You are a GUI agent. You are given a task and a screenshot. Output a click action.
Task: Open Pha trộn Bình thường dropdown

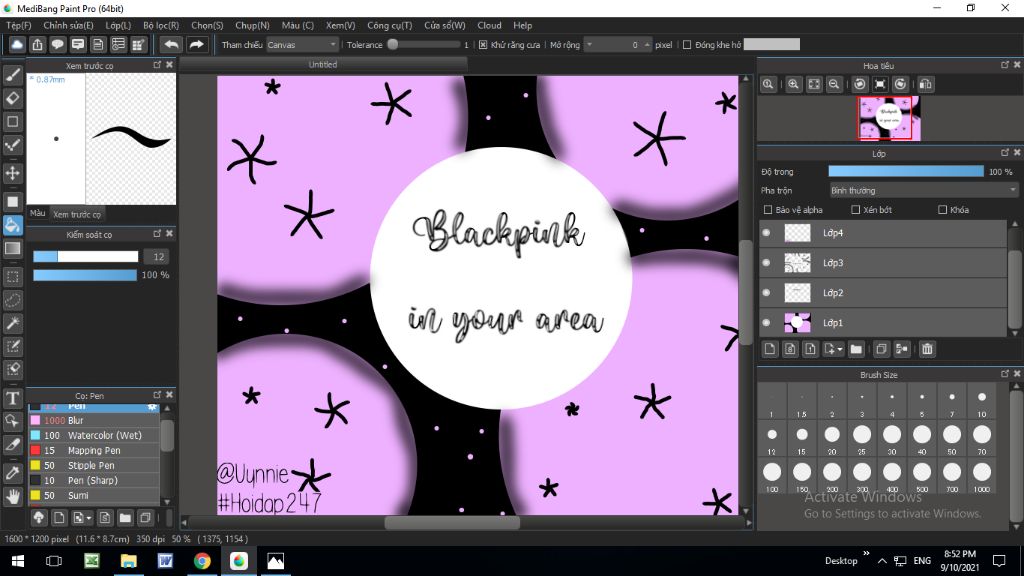(x=923, y=191)
